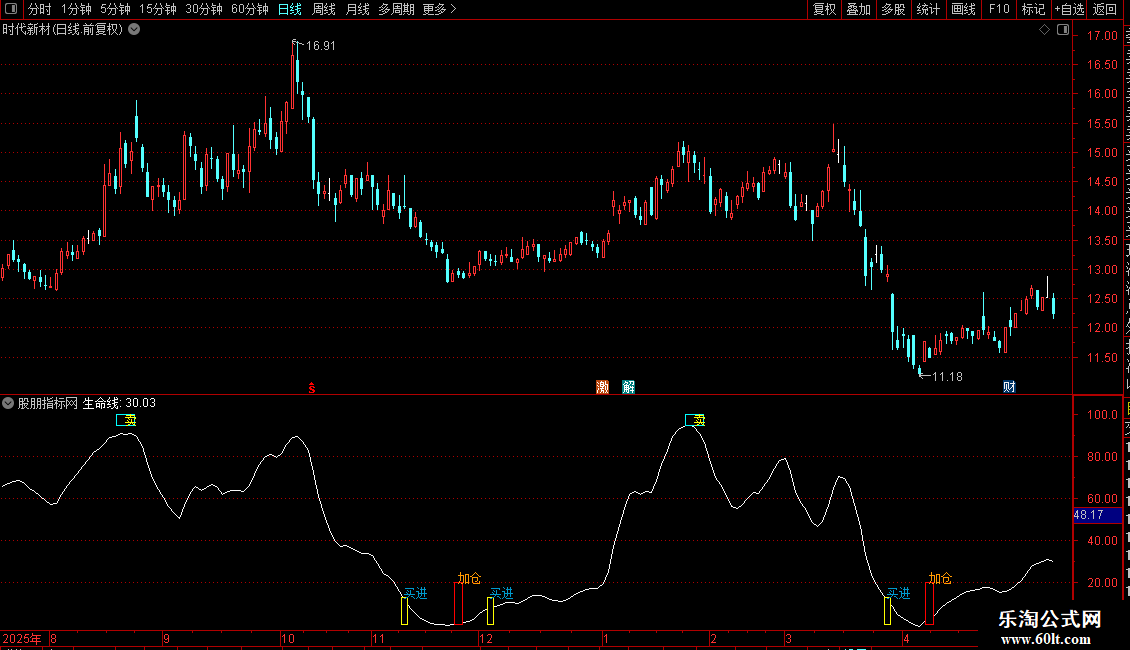This screenshot has width=1130, height=650.
Task: Switch to 分时 intraday view
Action: tap(40, 9)
